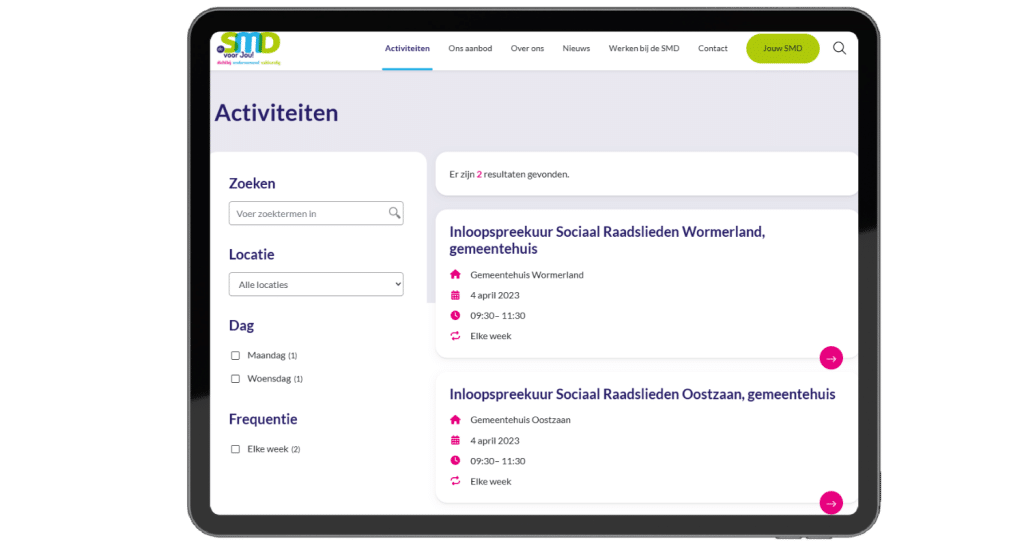Open Oostzaan activity with pink arrow button

(x=831, y=503)
